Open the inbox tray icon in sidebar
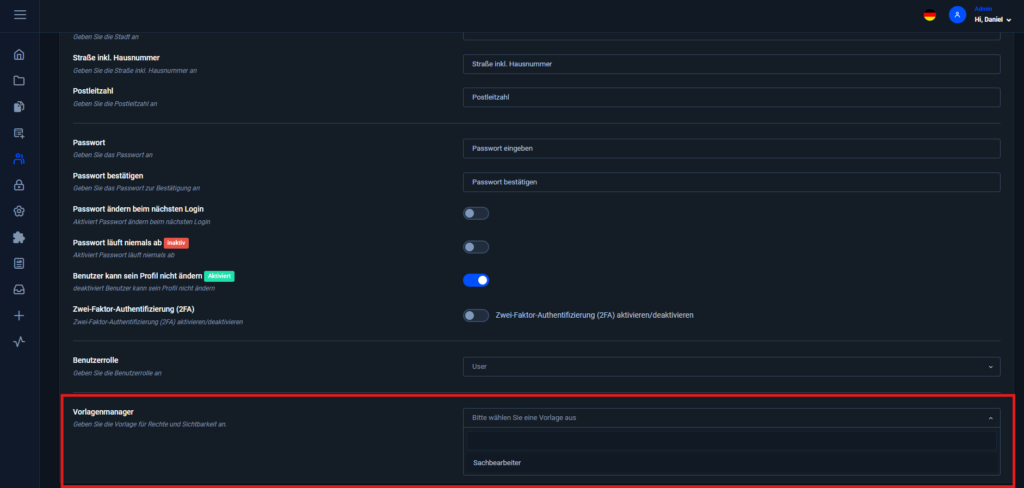Screen dimensions: 1024x488 (19, 289)
